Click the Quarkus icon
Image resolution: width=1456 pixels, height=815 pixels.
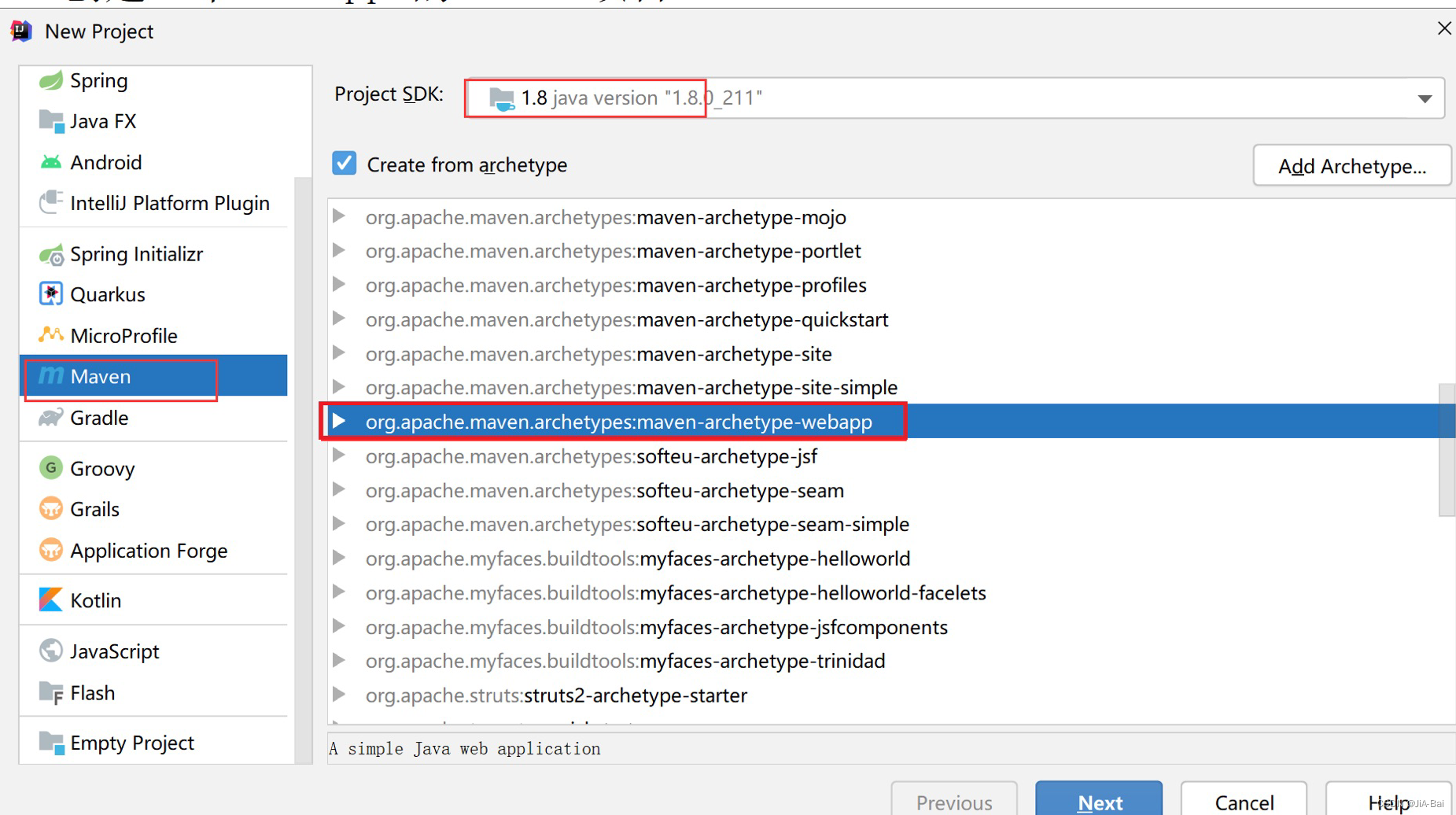[x=51, y=294]
